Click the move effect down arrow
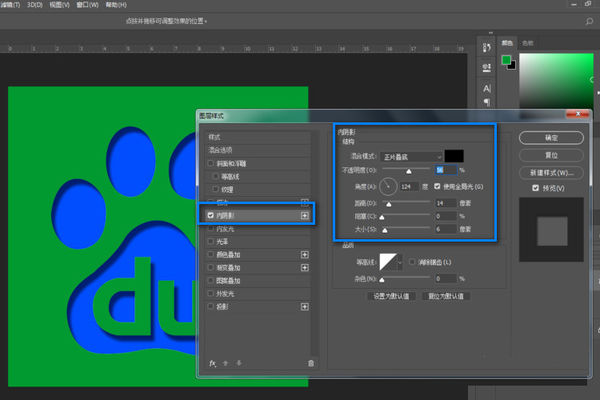Viewport: 600px width, 400px height. (239, 363)
